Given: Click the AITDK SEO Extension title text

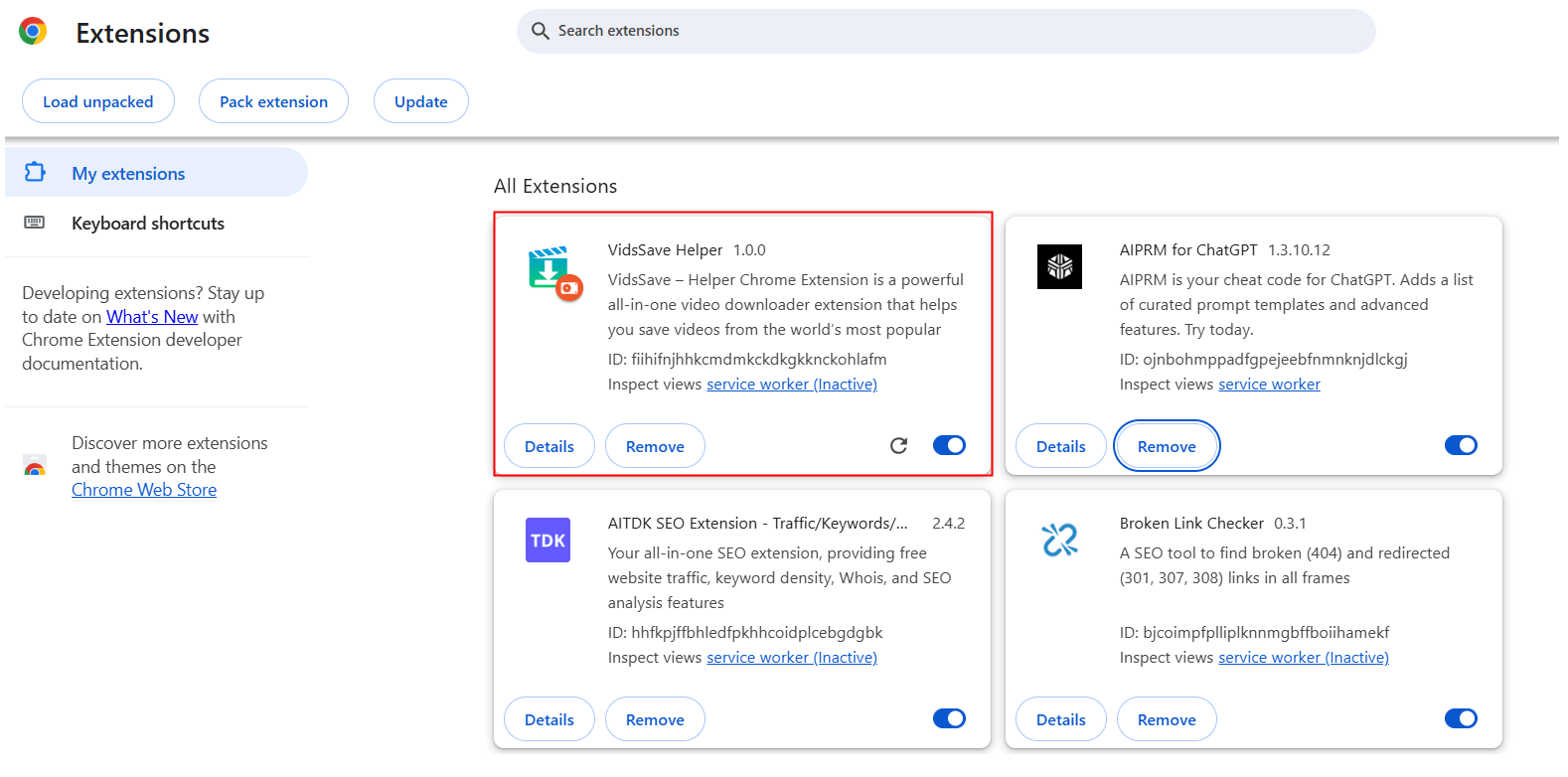Looking at the screenshot, I should point(758,524).
